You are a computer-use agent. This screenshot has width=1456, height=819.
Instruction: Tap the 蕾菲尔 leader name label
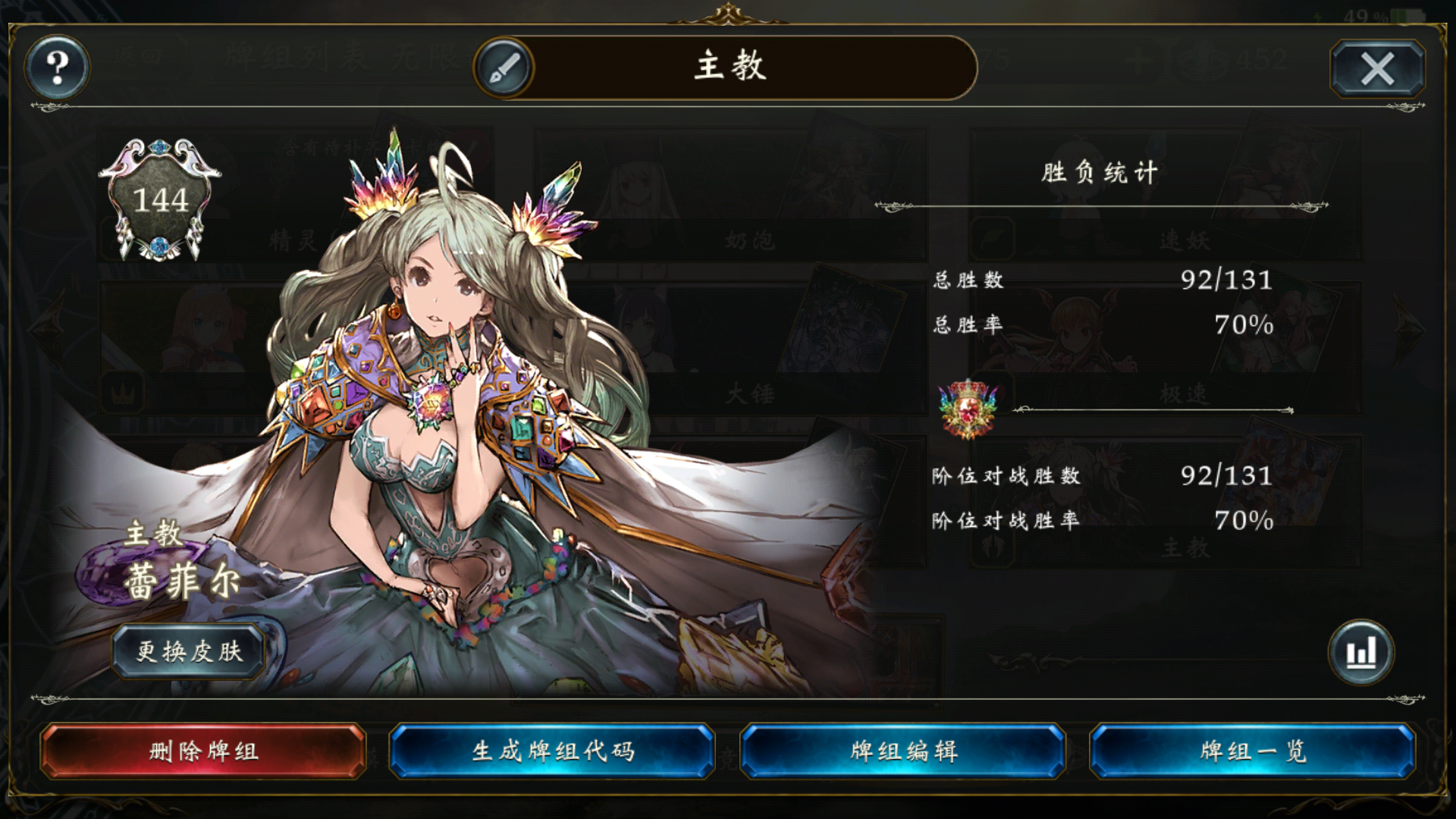coord(182,582)
